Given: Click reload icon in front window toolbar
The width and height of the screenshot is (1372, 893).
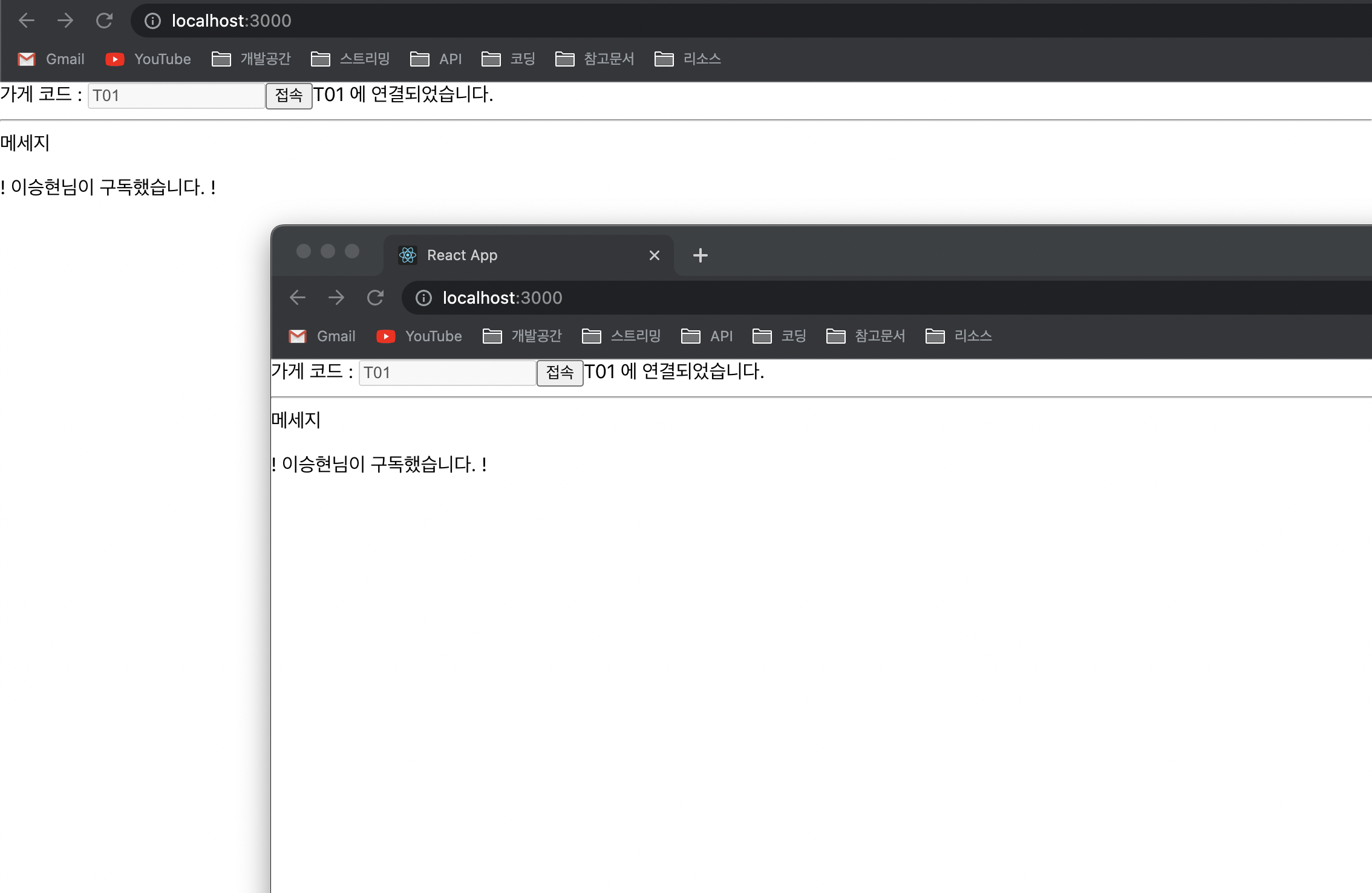Looking at the screenshot, I should click(x=375, y=298).
